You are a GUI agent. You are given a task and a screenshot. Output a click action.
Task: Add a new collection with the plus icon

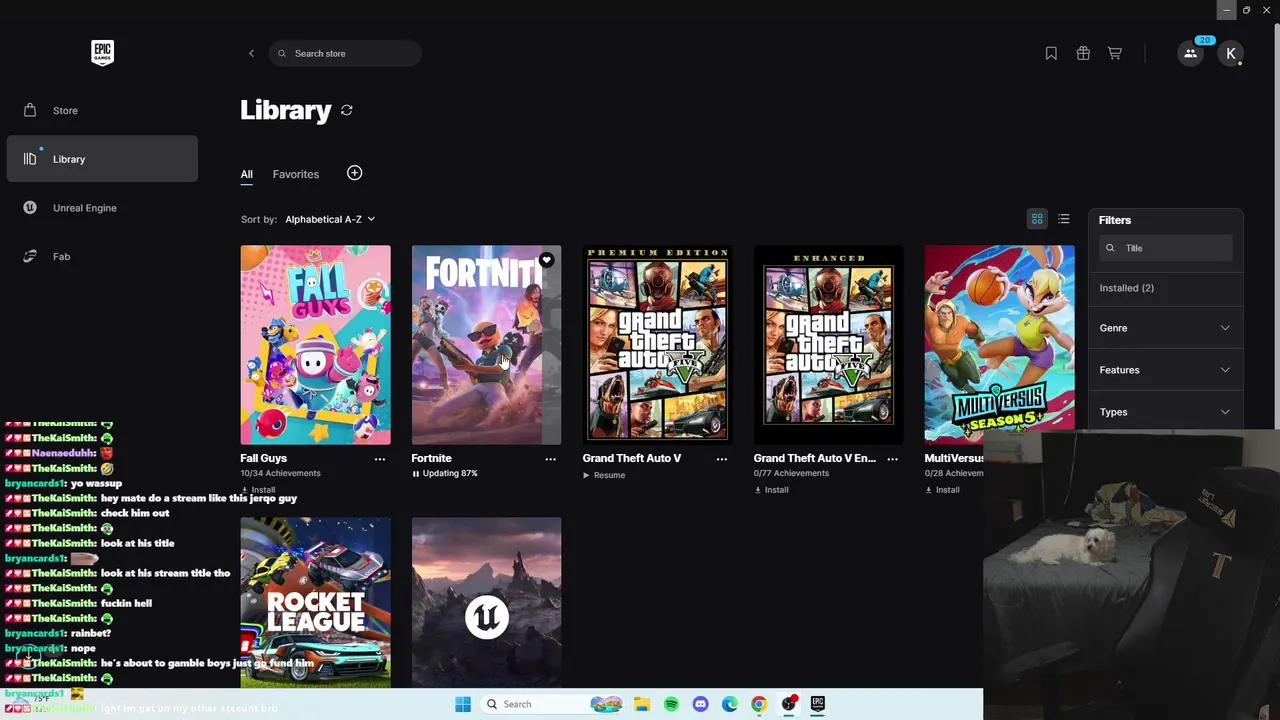click(x=354, y=173)
